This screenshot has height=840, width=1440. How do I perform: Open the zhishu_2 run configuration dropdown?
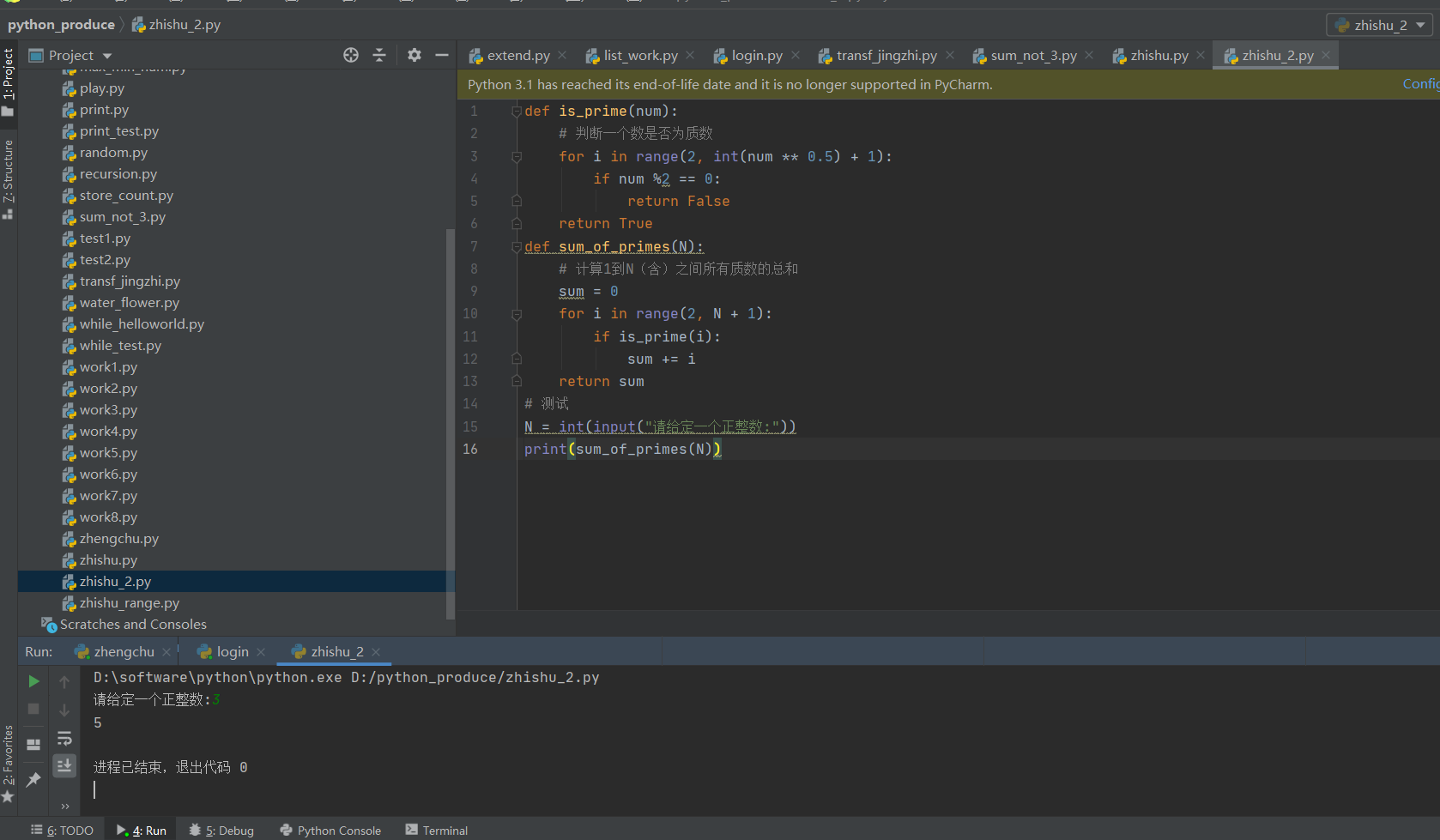[1380, 25]
